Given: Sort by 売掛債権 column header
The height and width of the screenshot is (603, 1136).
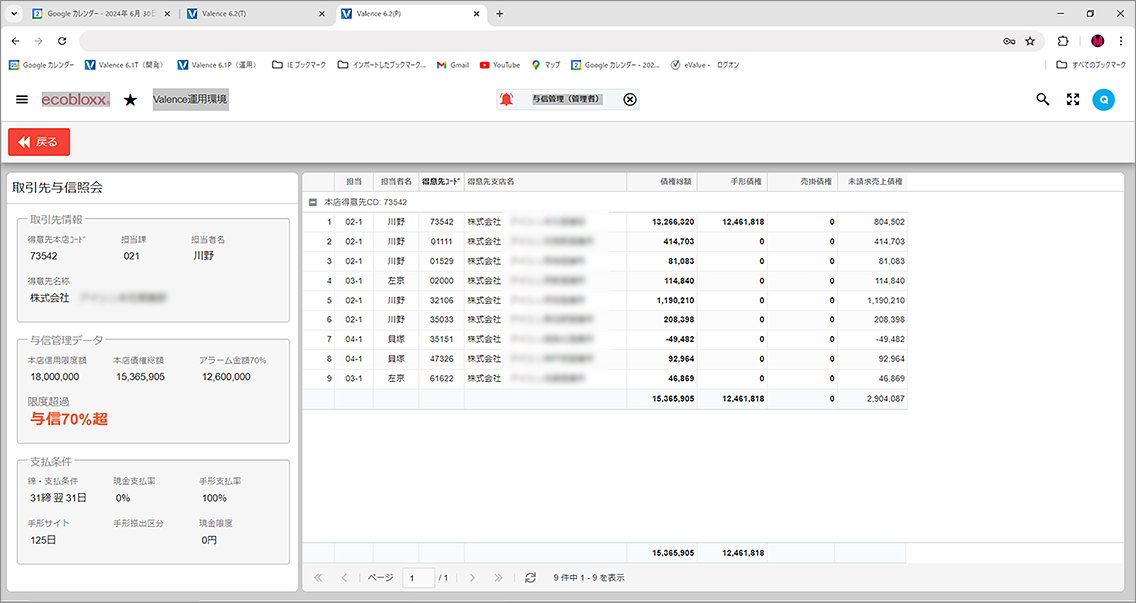Looking at the screenshot, I should pyautogui.click(x=803, y=182).
